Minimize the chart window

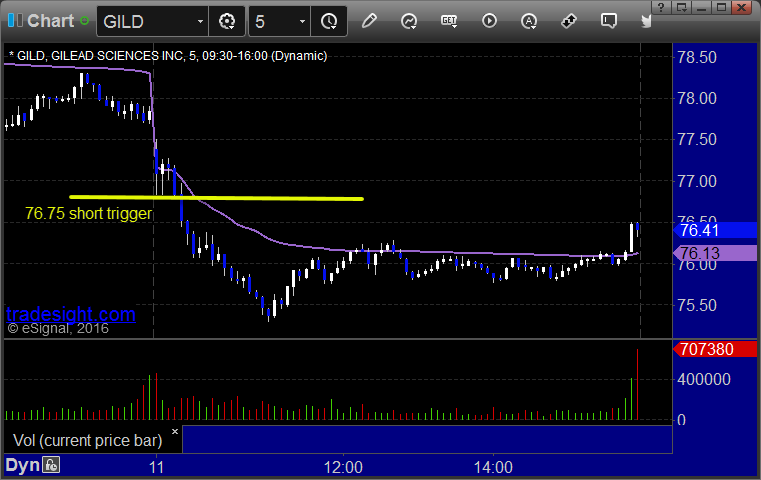click(702, 7)
